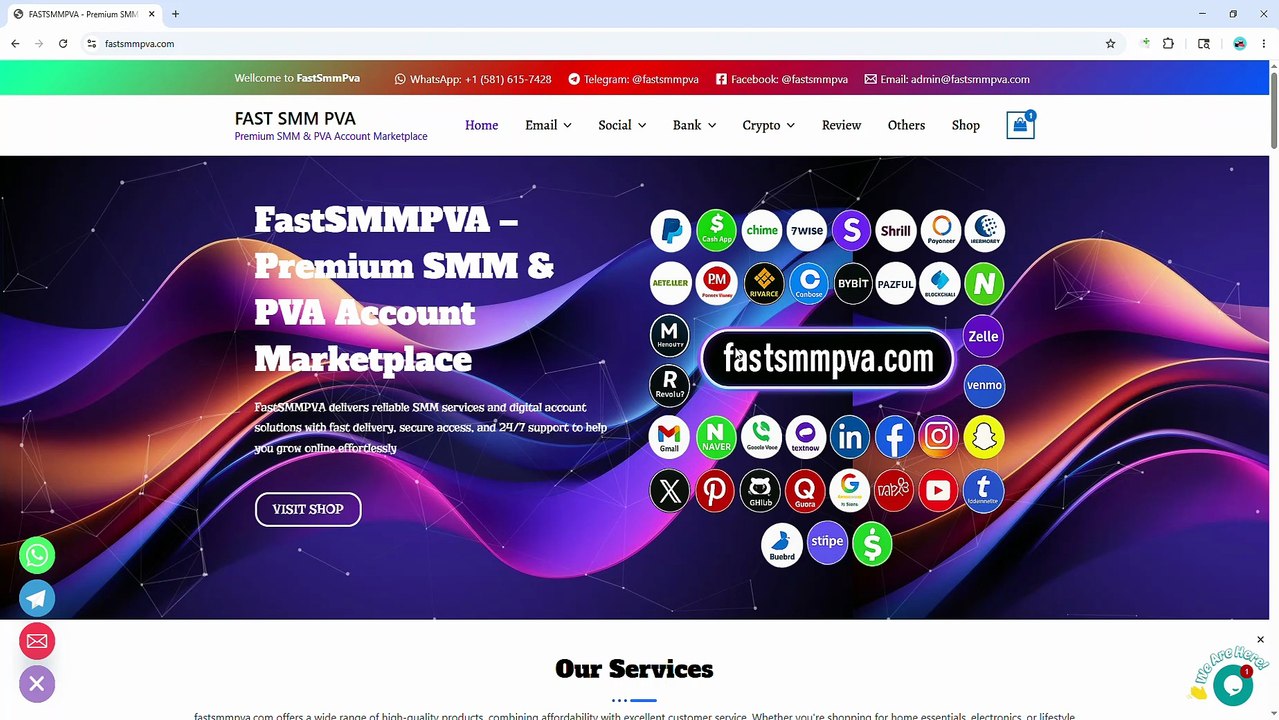This screenshot has width=1279, height=720.
Task: Click the Instagram logo circle
Action: pos(938,437)
